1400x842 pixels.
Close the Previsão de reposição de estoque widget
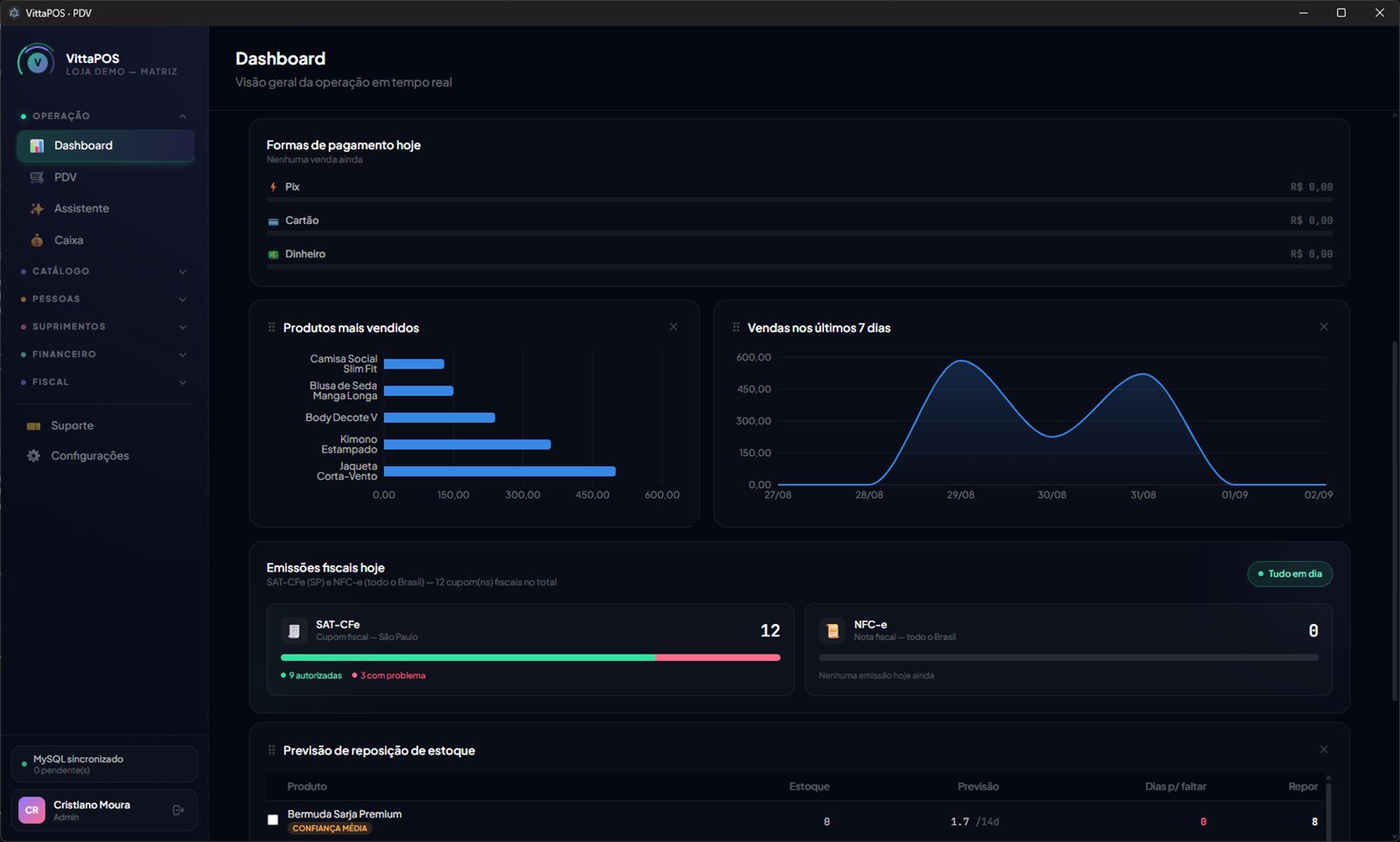1324,749
